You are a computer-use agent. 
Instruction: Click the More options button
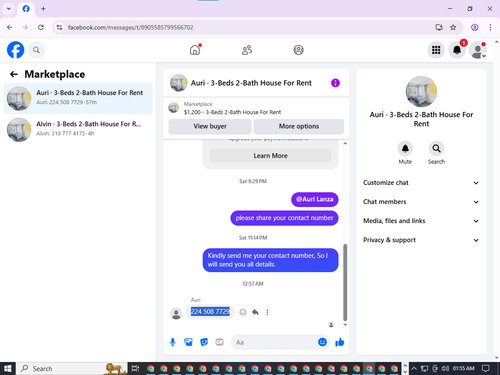click(x=299, y=126)
